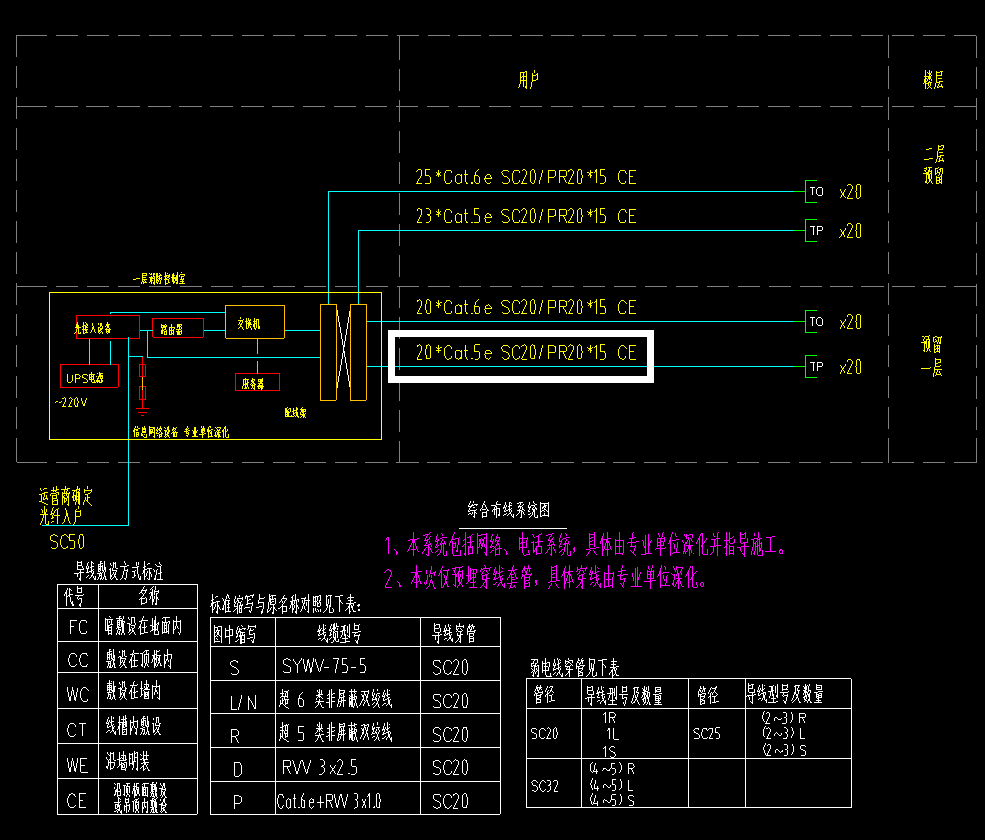Image resolution: width=985 pixels, height=840 pixels.
Task: Click the ground symbol below the fuses
Action: pyautogui.click(x=143, y=412)
